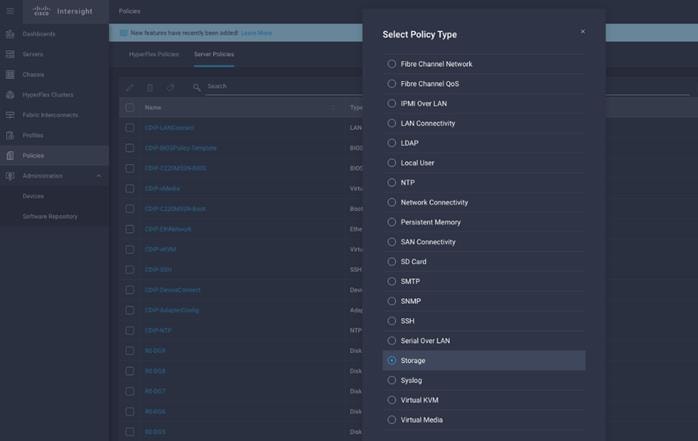
Task: Open the R0-DG8 policy link
Action: pos(155,371)
